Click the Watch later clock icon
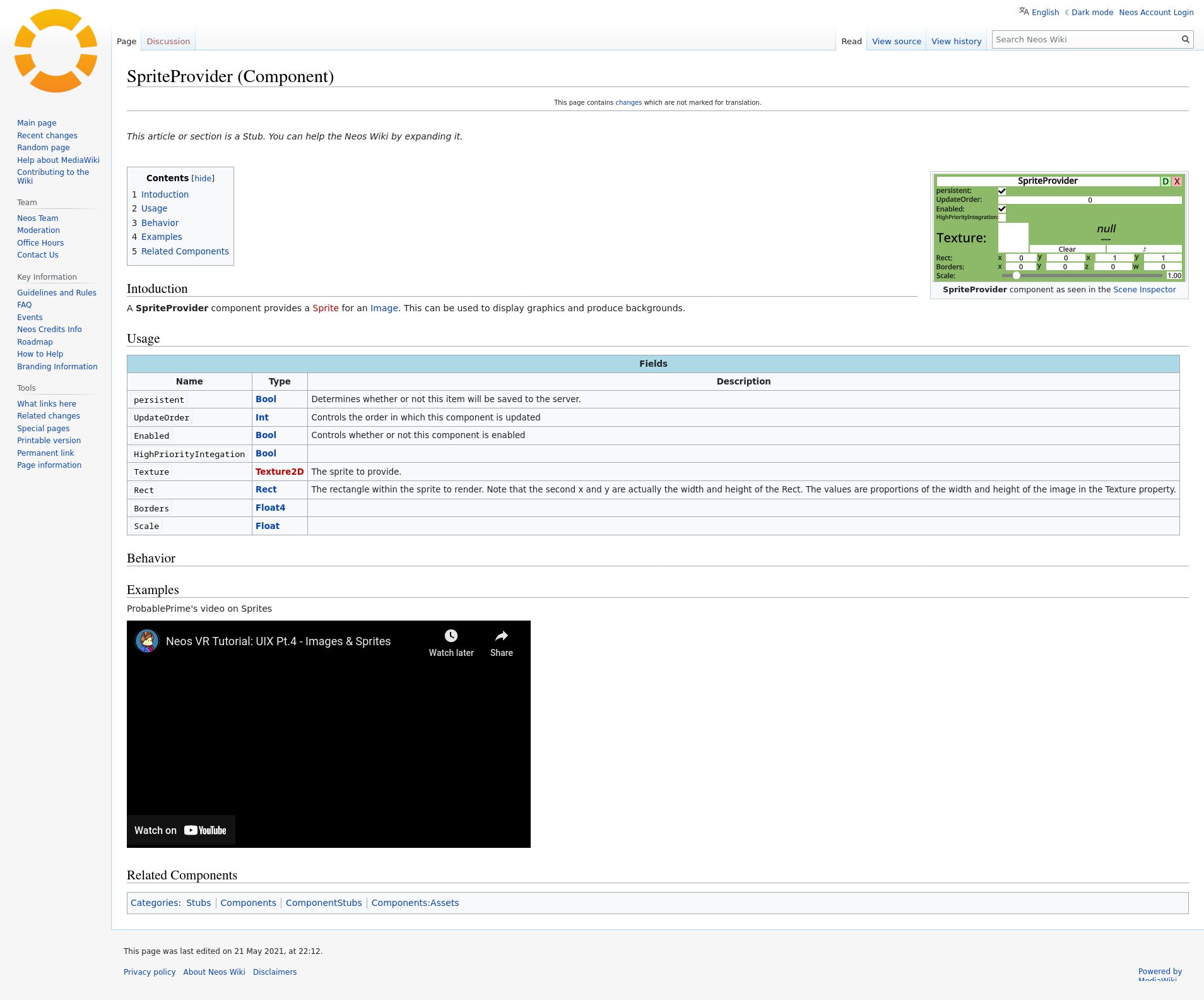 point(451,636)
